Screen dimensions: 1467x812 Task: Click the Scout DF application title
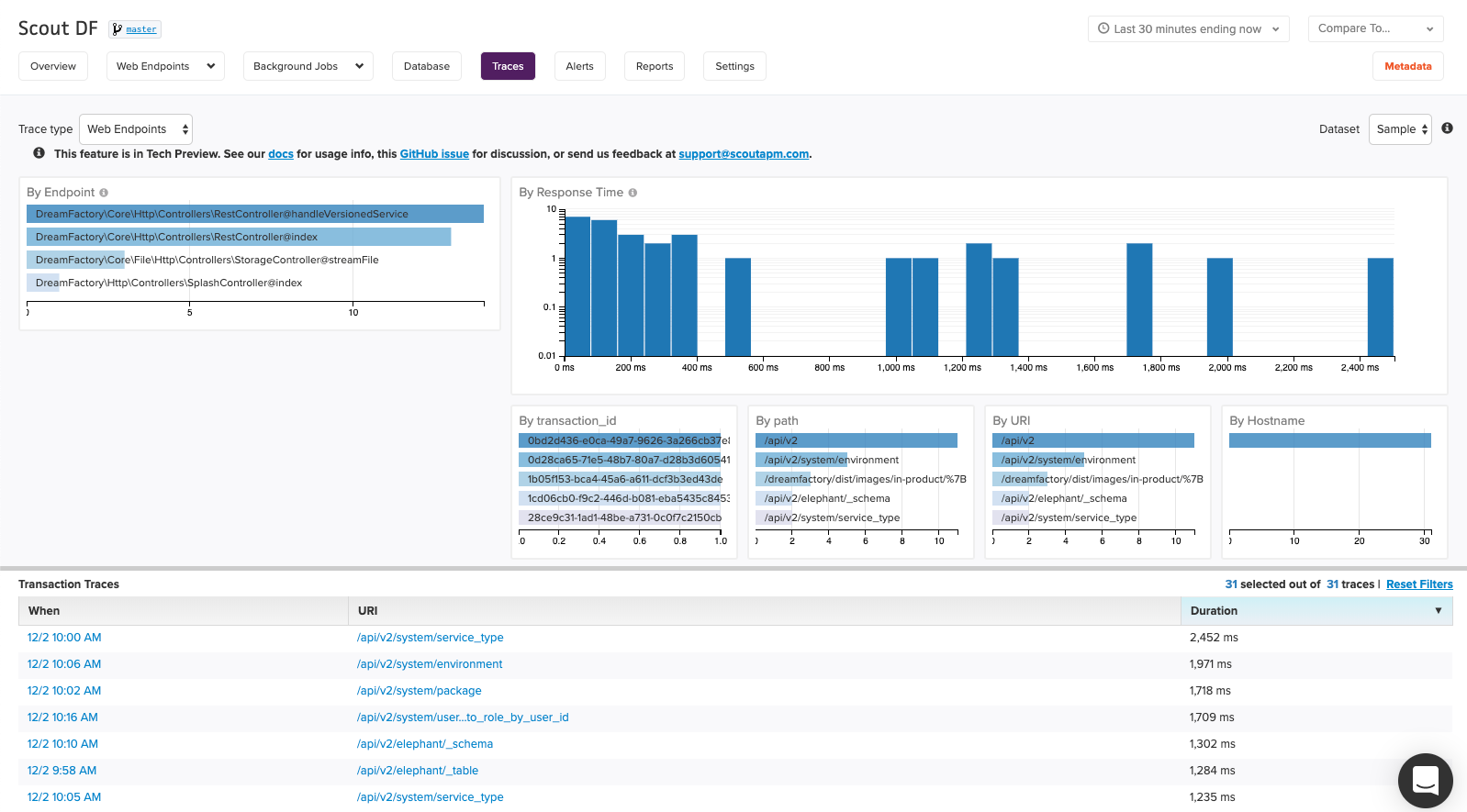[x=58, y=28]
